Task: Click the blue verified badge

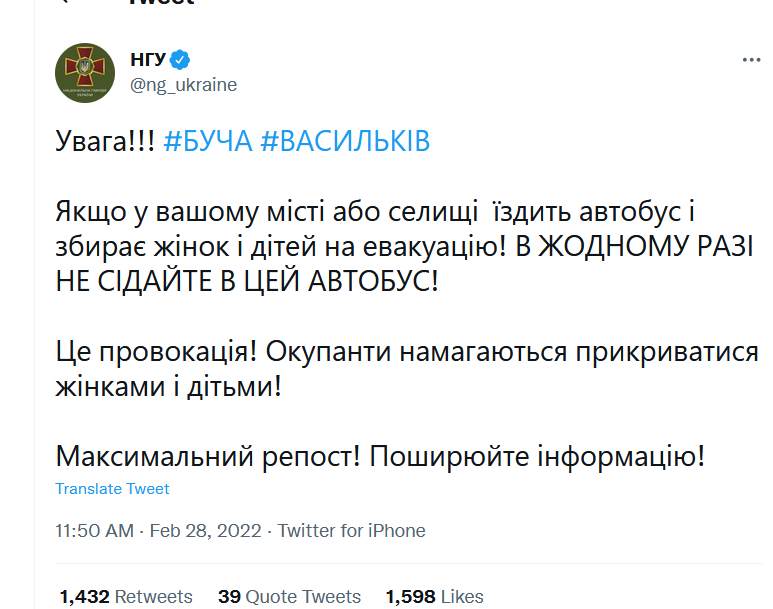Action: click(180, 59)
